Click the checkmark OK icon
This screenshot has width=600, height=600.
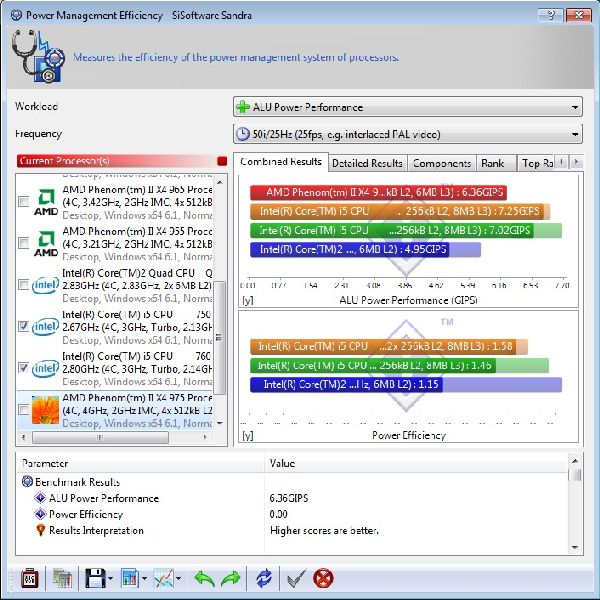click(296, 578)
